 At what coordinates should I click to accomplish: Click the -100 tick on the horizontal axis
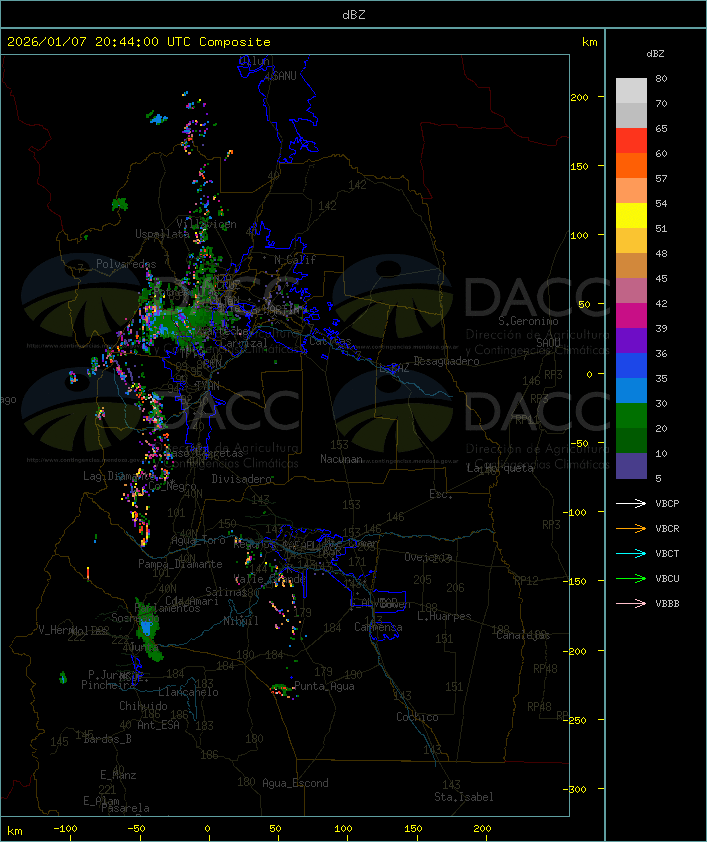click(65, 829)
